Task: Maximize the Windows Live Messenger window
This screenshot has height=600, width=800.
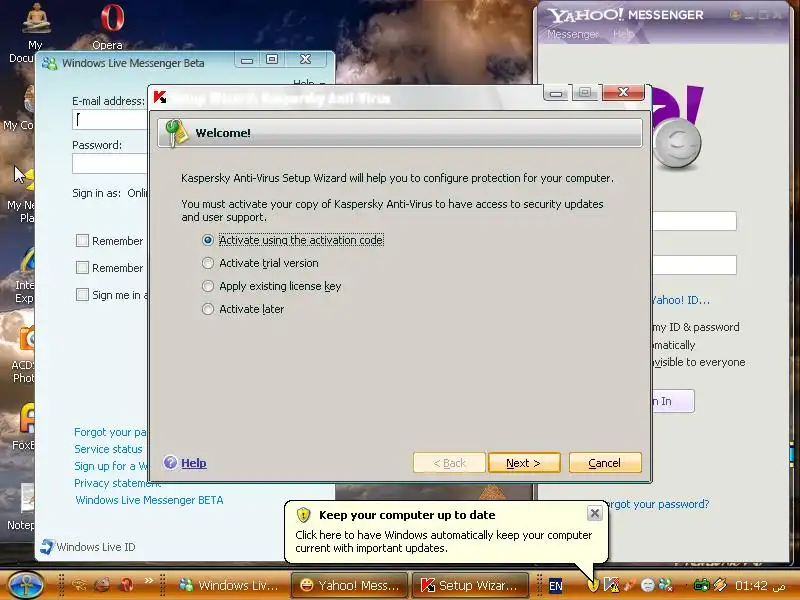Action: click(x=272, y=60)
